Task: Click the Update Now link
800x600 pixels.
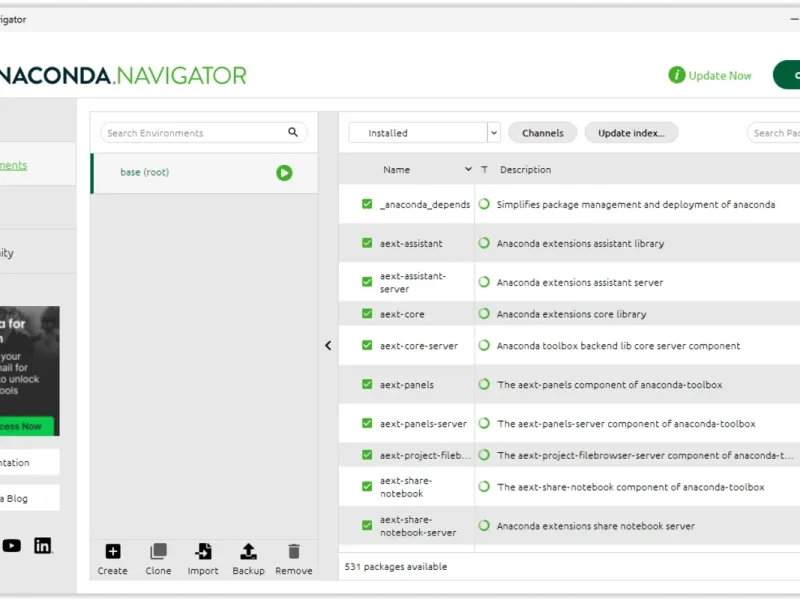Action: tap(719, 76)
